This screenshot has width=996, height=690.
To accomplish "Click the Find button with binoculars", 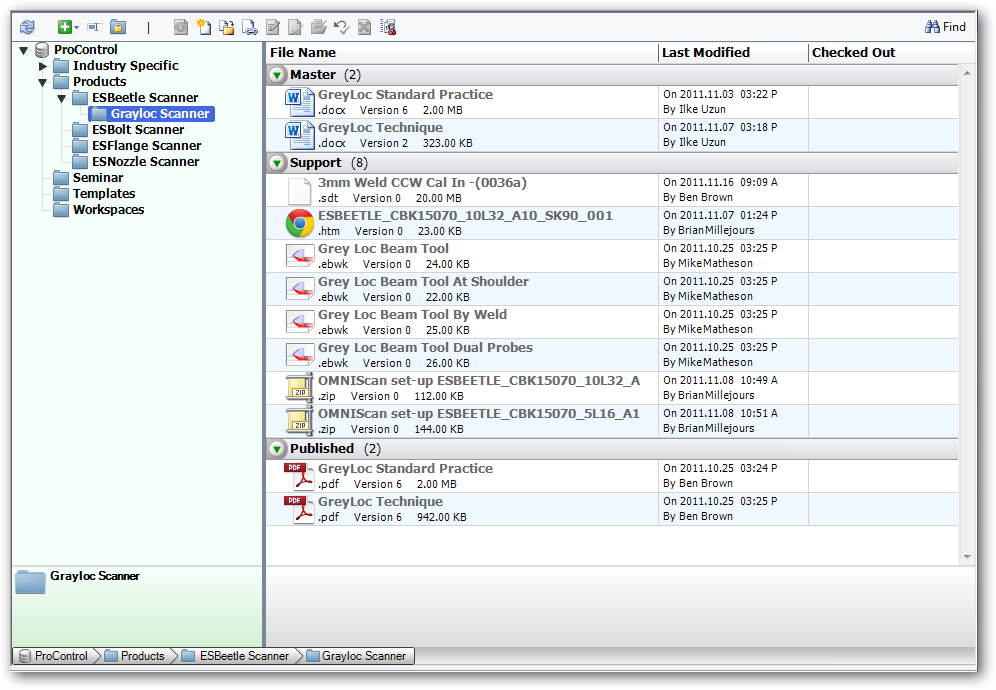I will click(945, 27).
